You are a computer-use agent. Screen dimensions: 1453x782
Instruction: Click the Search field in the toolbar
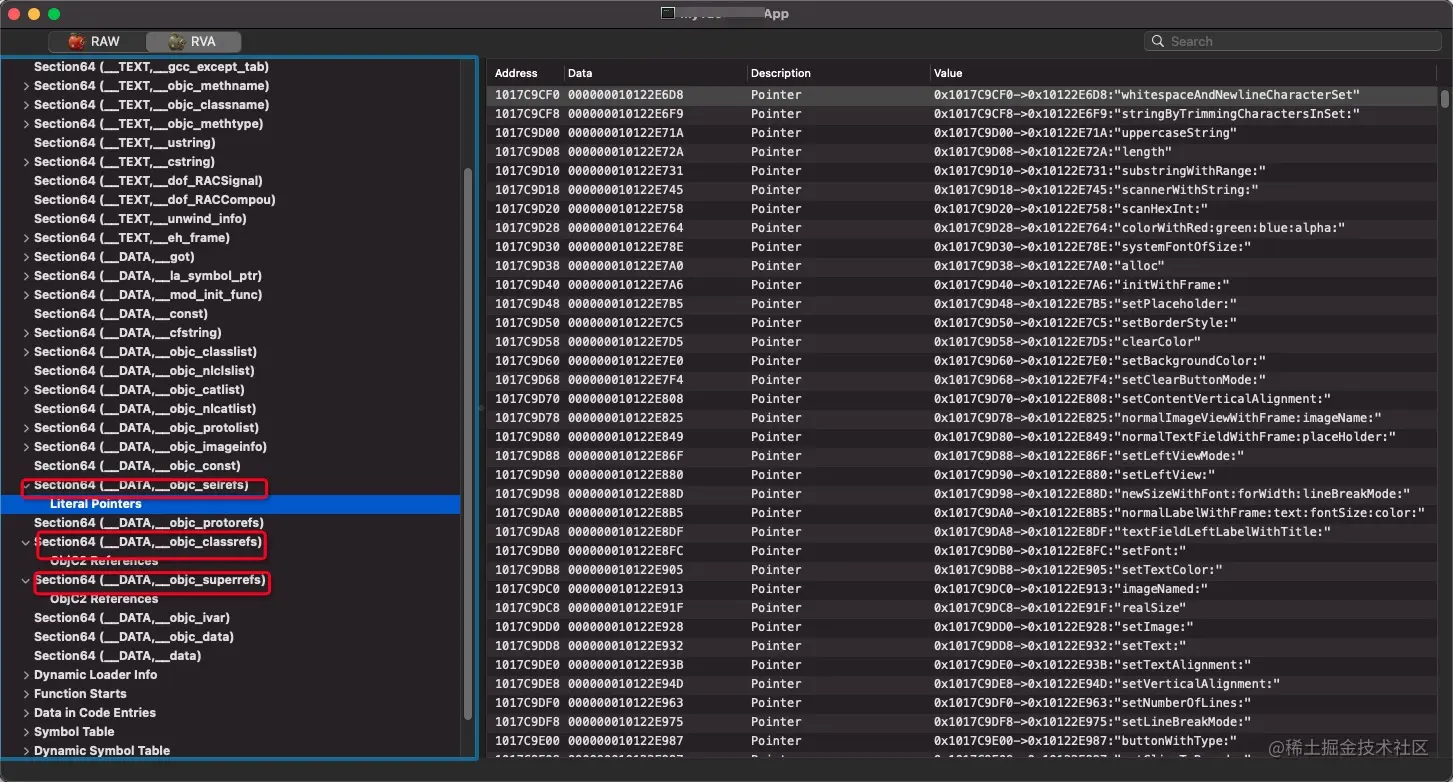coord(1292,41)
